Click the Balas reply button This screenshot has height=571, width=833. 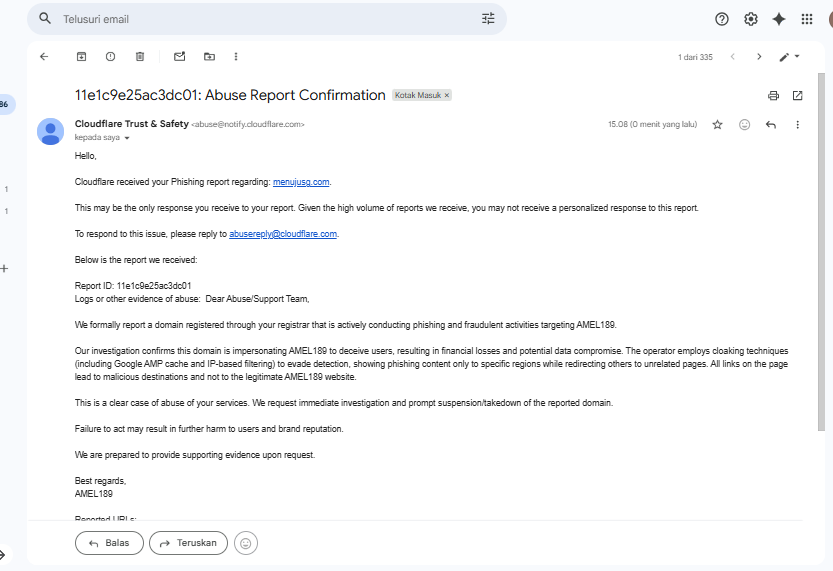109,543
